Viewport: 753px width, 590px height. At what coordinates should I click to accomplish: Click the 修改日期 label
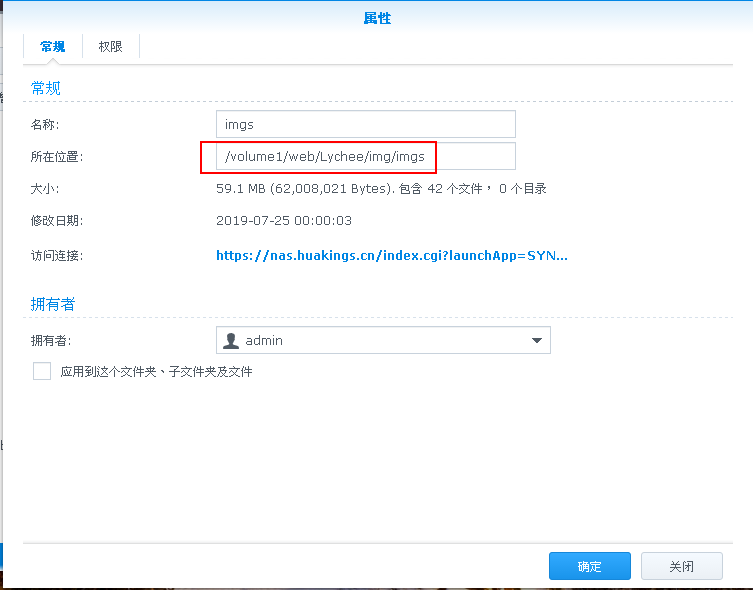click(57, 221)
